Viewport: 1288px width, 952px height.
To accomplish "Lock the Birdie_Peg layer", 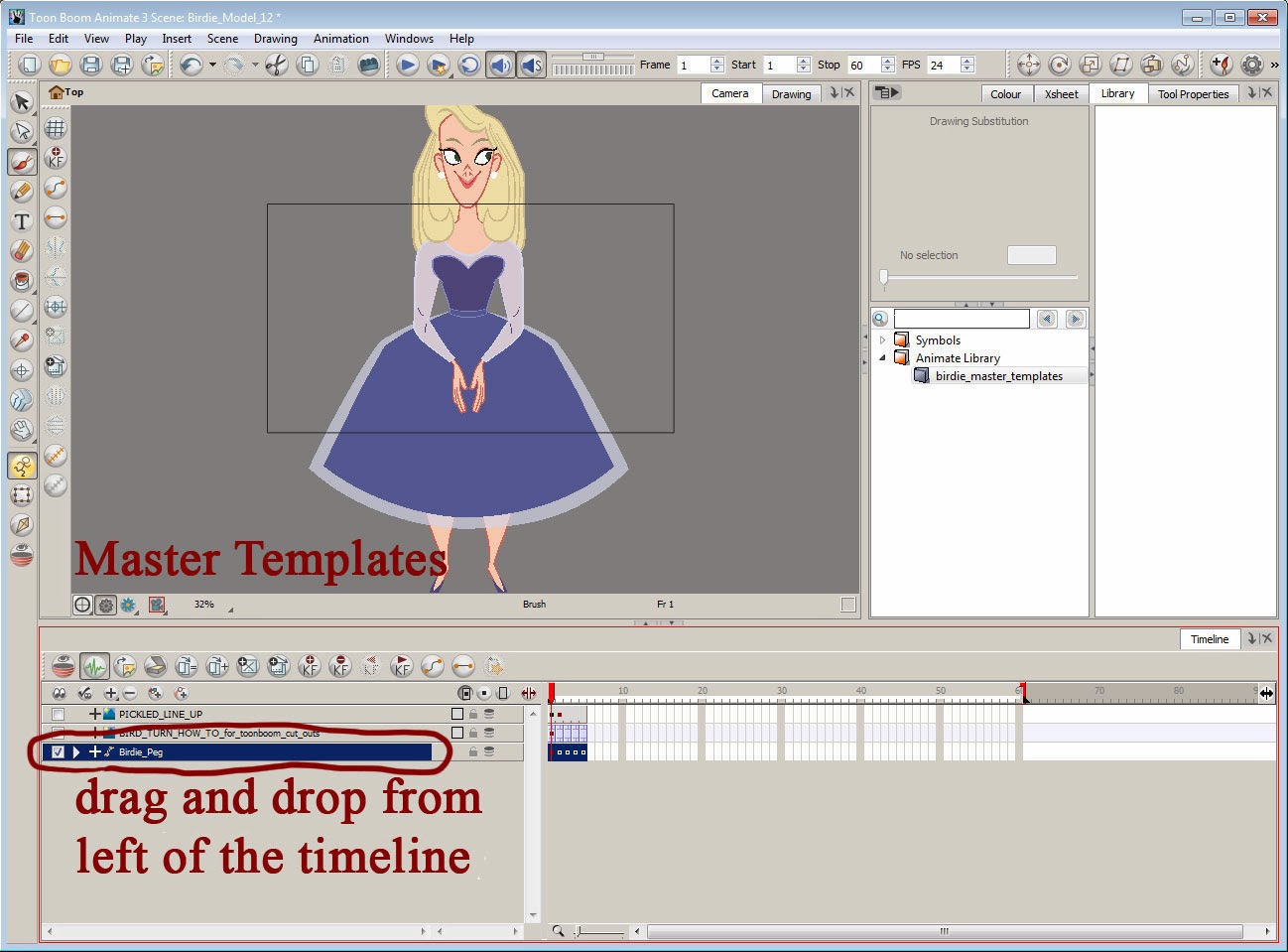I will pos(473,751).
